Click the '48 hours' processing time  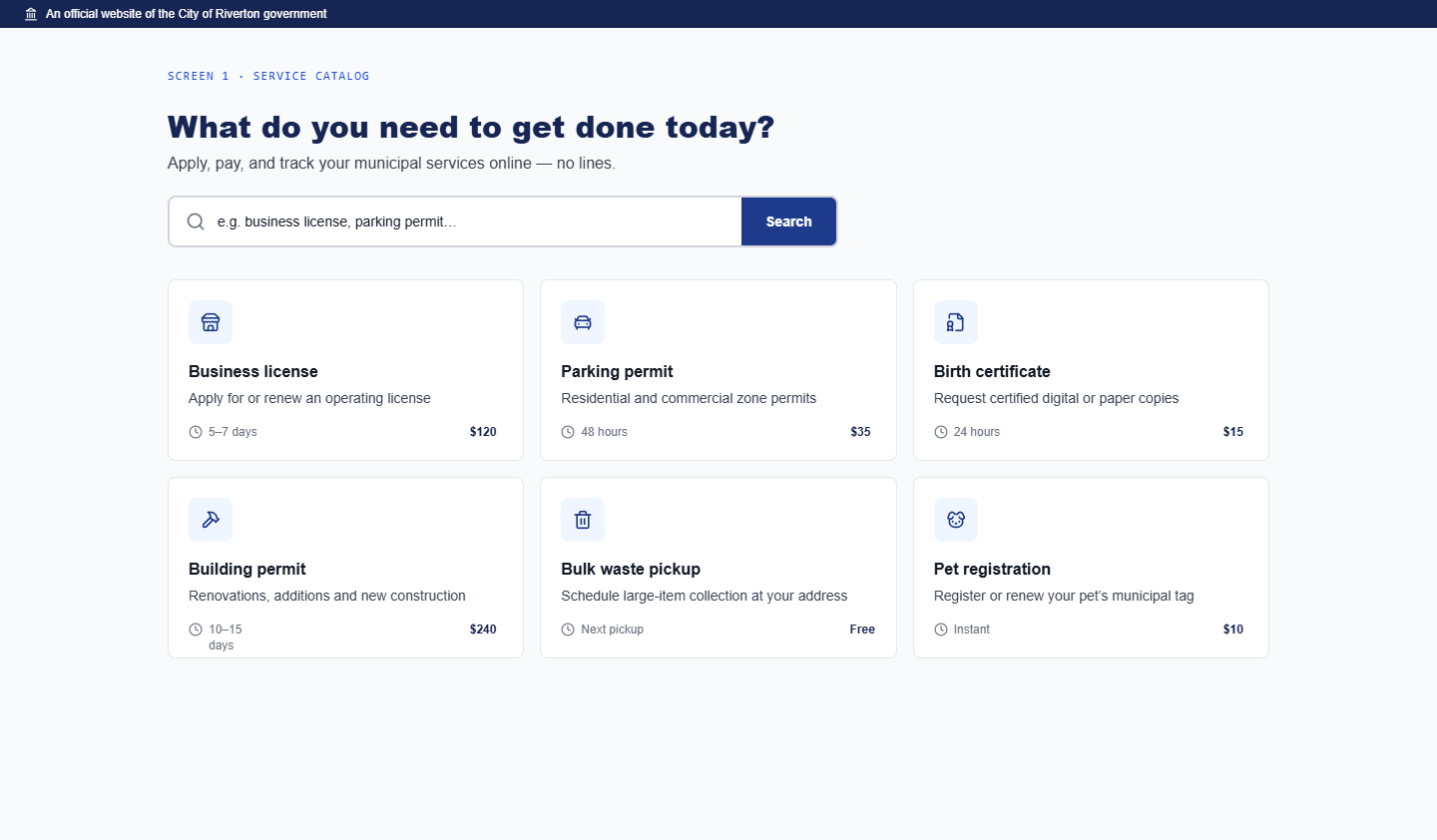click(604, 432)
